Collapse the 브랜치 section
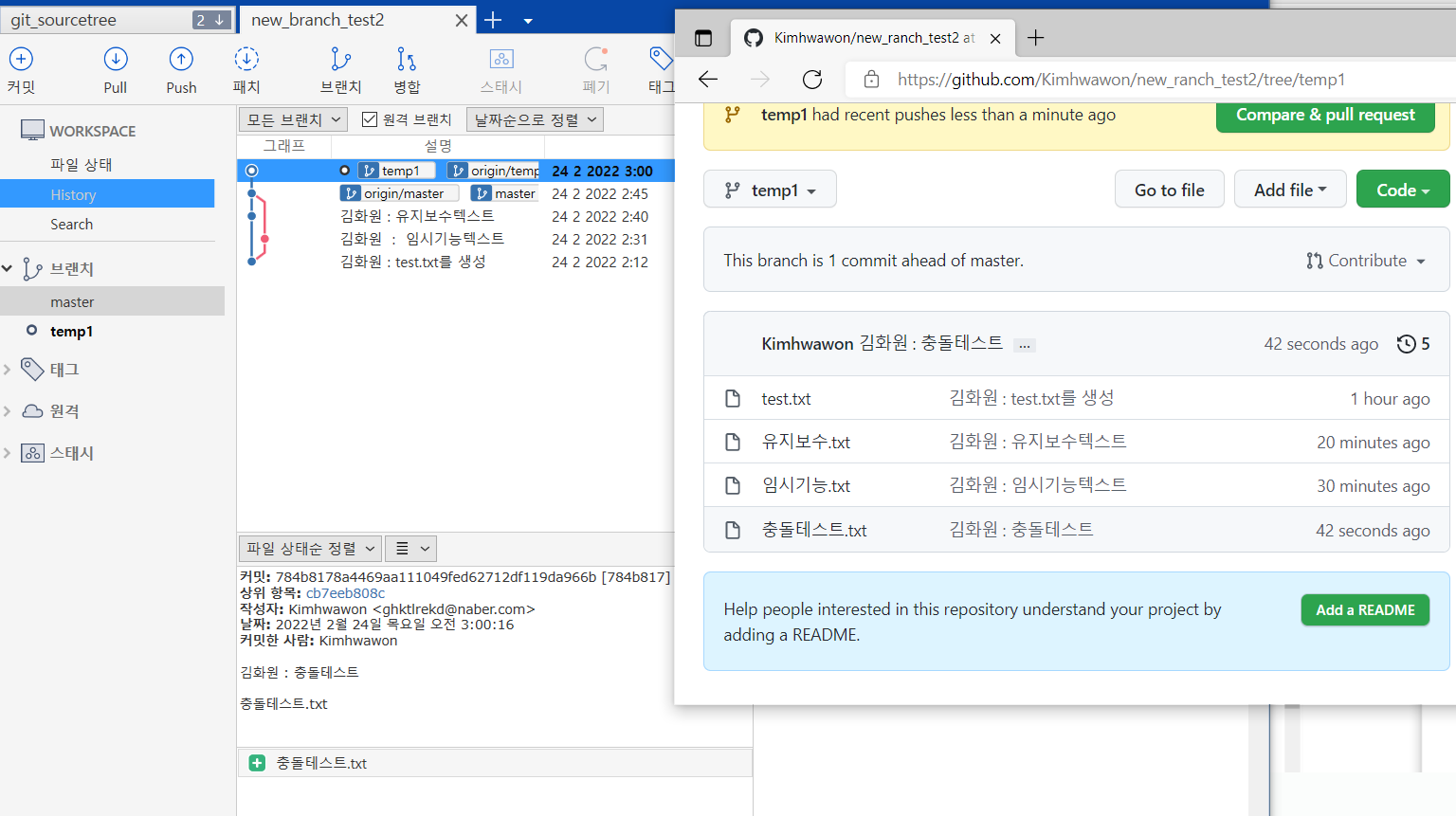 pyautogui.click(x=8, y=269)
